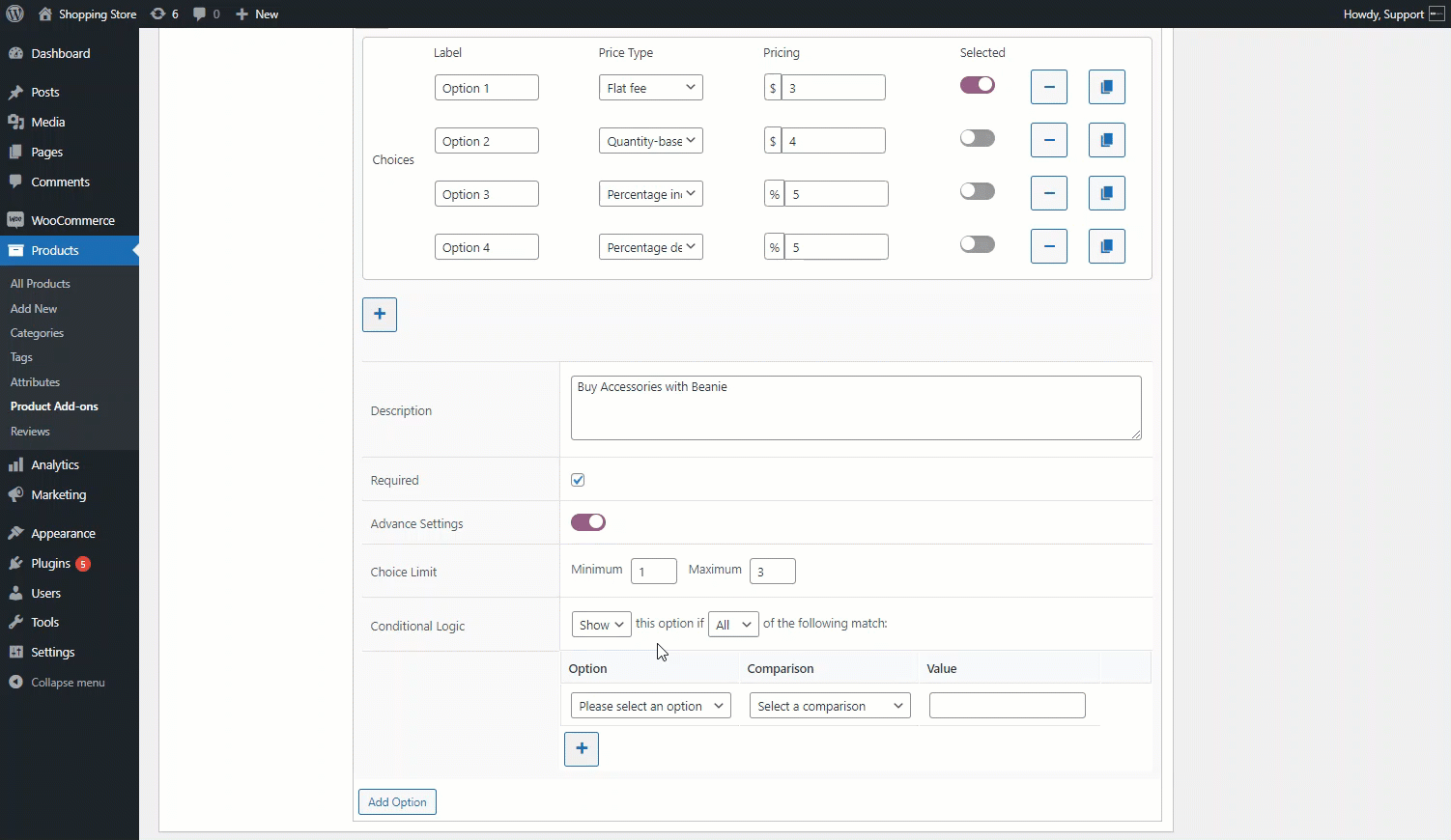Click the Dashboard sidebar icon
Screen dimensions: 1451x840
15,53
